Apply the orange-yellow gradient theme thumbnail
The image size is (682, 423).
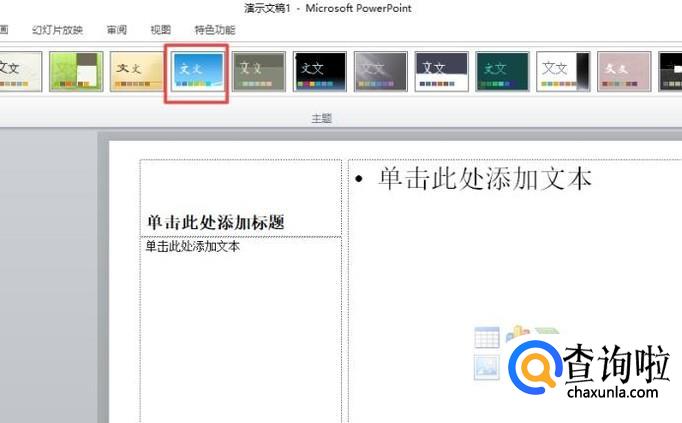coord(136,72)
